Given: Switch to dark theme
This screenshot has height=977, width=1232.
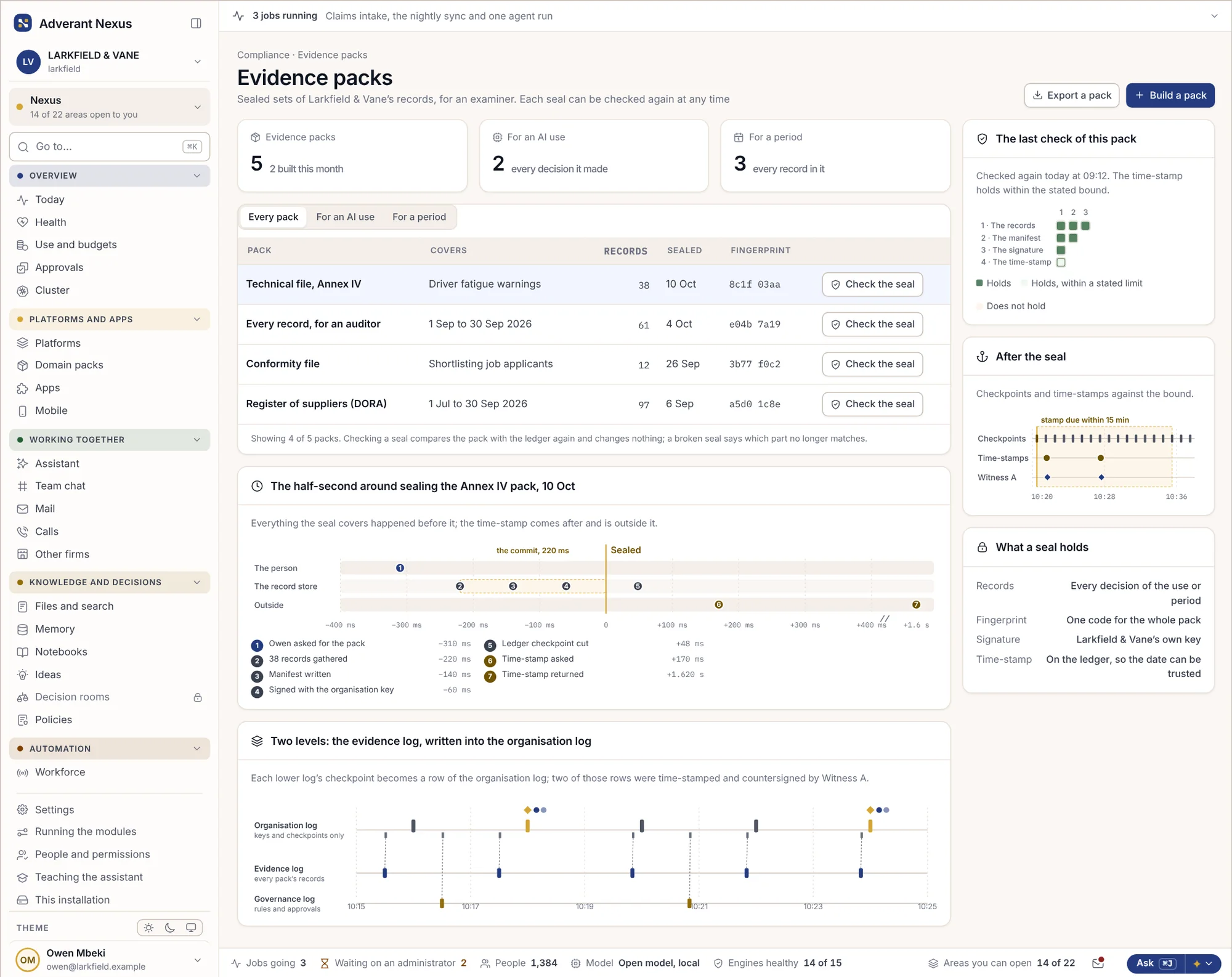Looking at the screenshot, I should click(x=170, y=928).
